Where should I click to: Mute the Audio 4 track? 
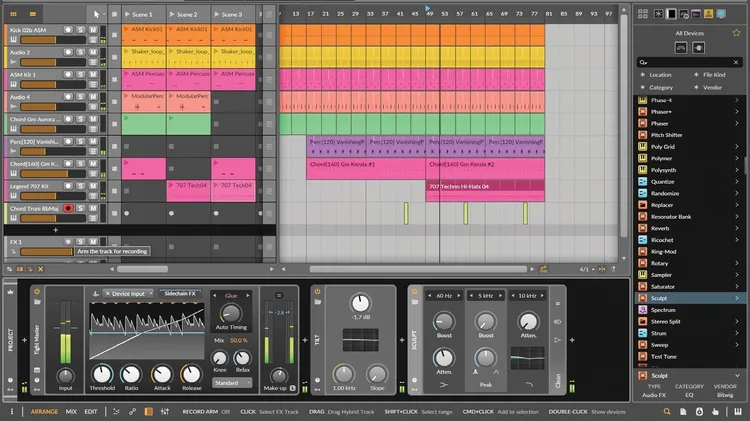pyautogui.click(x=93, y=97)
